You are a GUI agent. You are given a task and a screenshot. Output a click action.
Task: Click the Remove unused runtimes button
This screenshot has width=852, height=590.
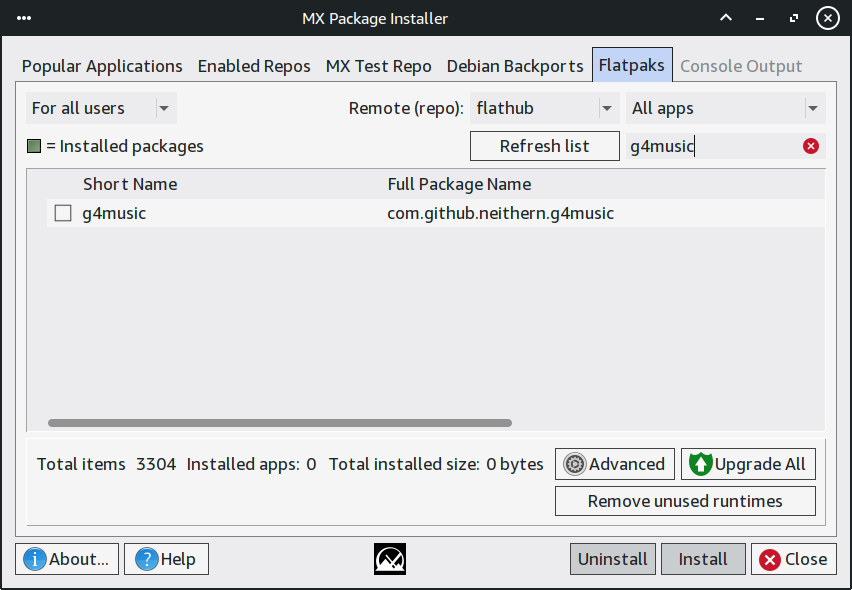(x=685, y=501)
